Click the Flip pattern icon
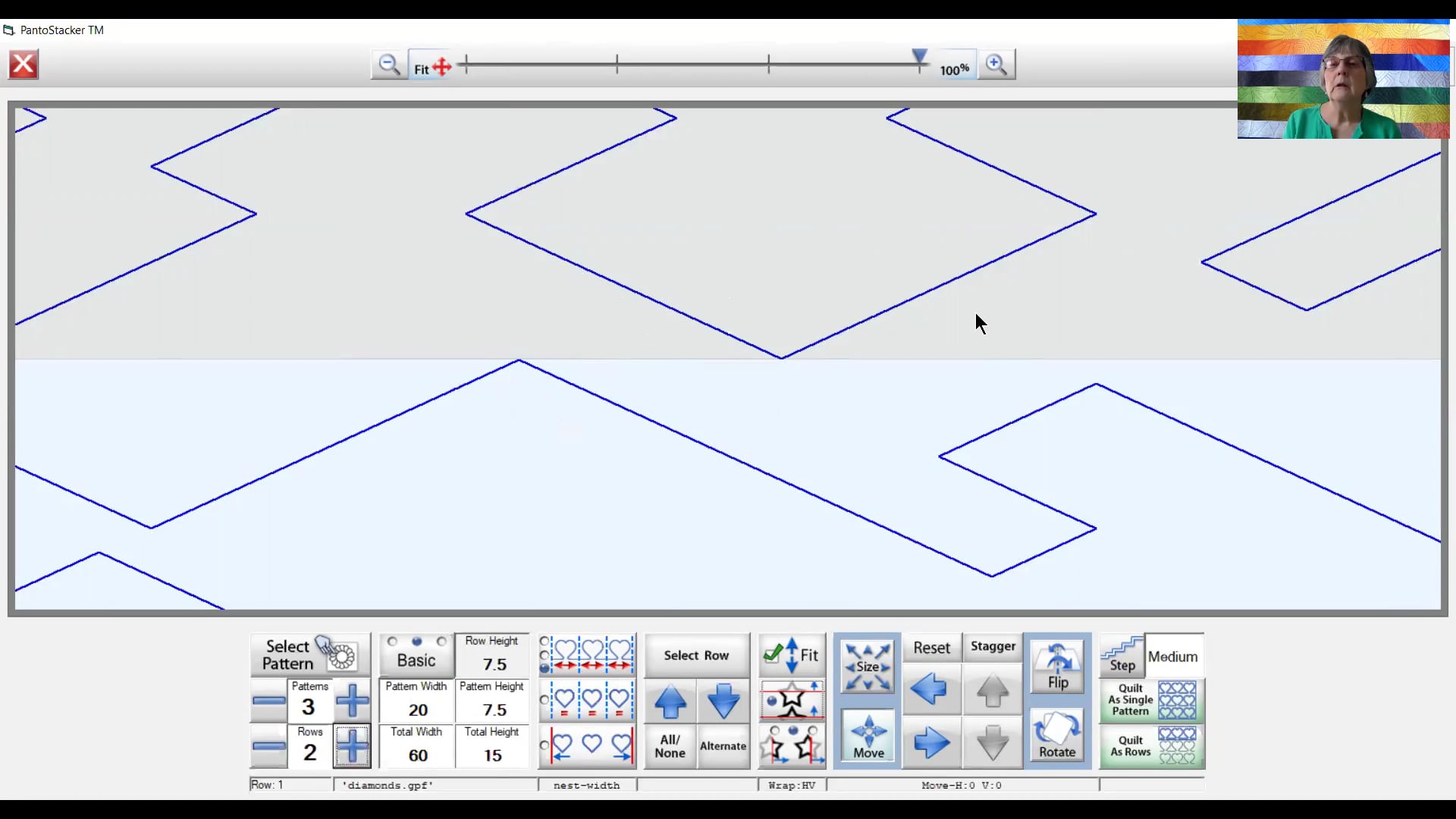Screen dimensions: 1456x819 click(x=1057, y=665)
